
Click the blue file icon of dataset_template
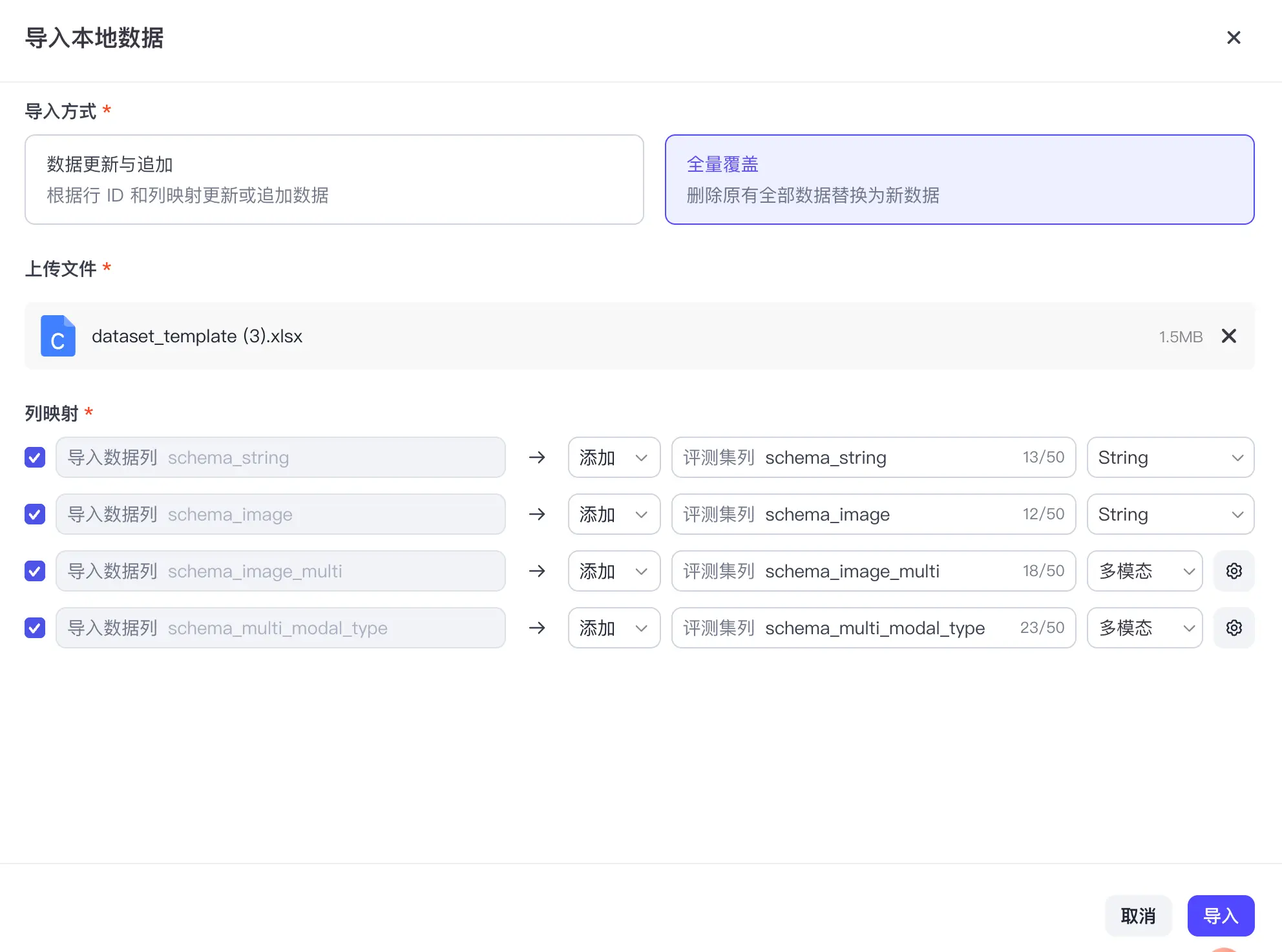tap(58, 336)
